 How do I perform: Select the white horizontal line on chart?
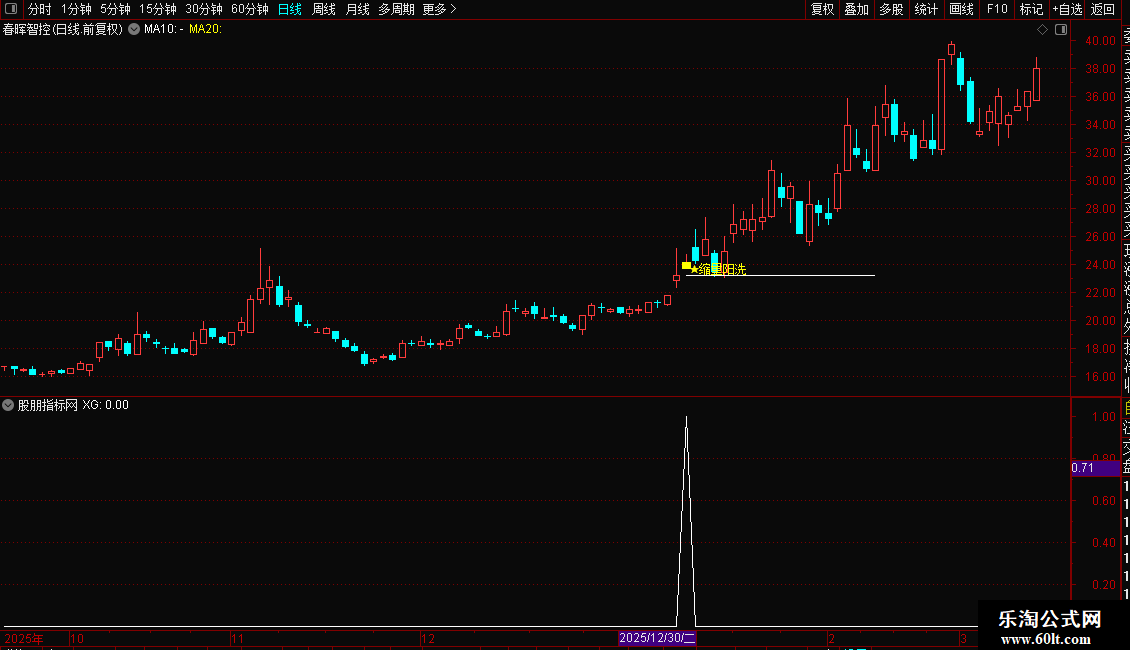[x=780, y=275]
